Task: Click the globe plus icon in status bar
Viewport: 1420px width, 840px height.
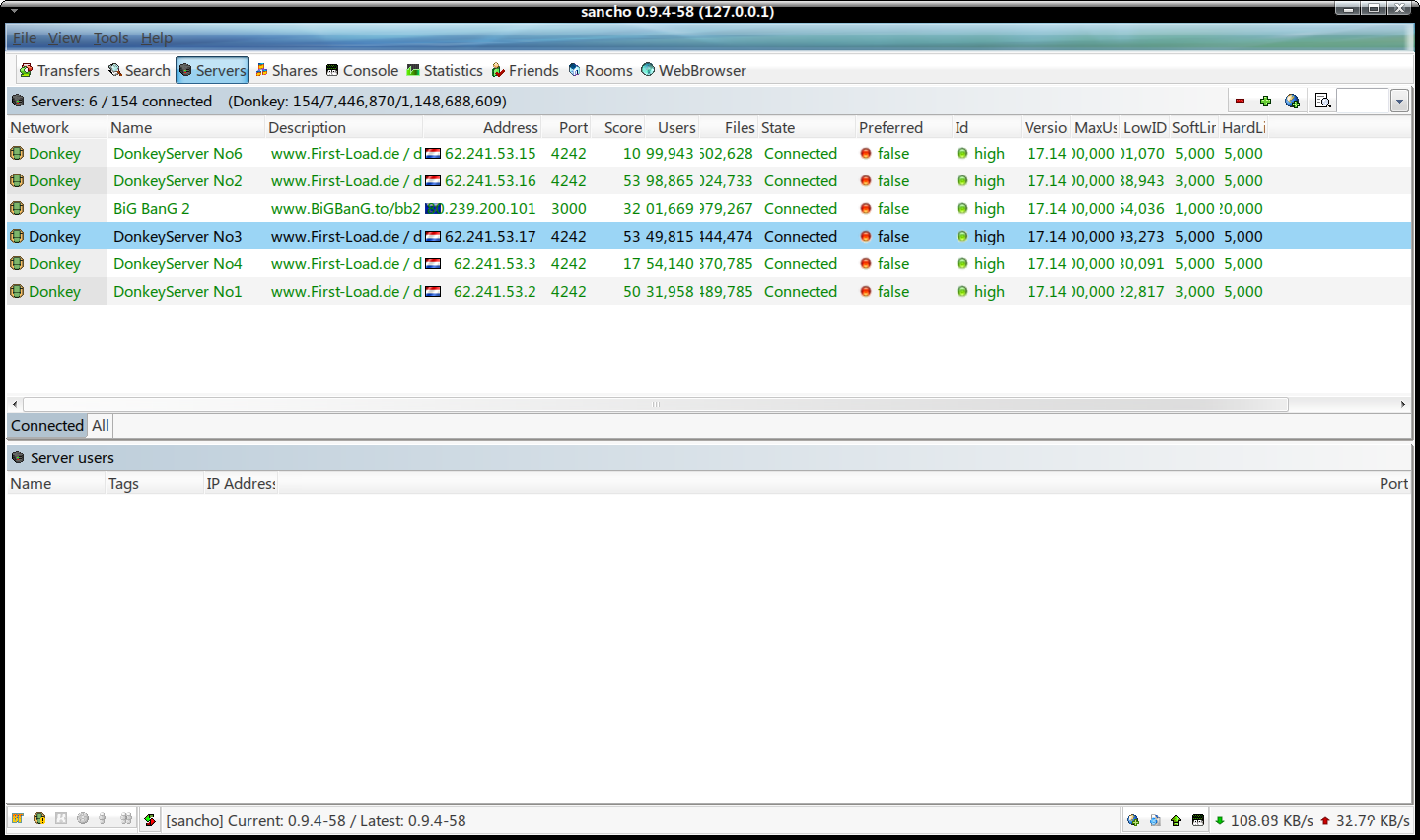Action: coord(1133,820)
